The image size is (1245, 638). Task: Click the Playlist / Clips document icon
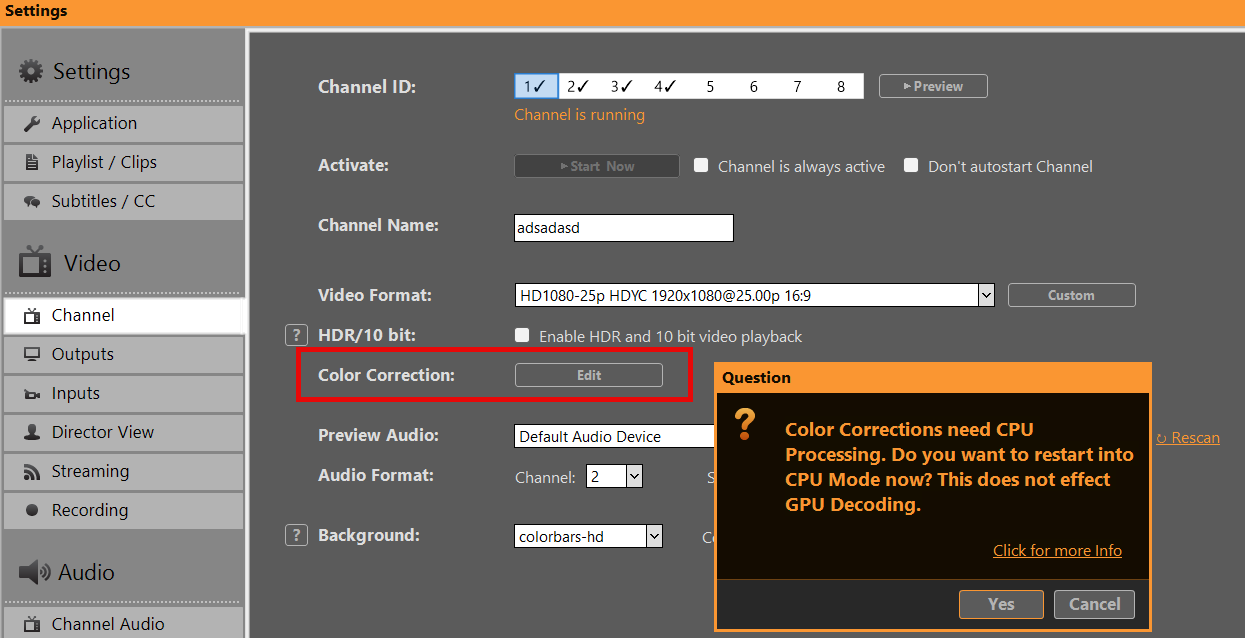(32, 163)
